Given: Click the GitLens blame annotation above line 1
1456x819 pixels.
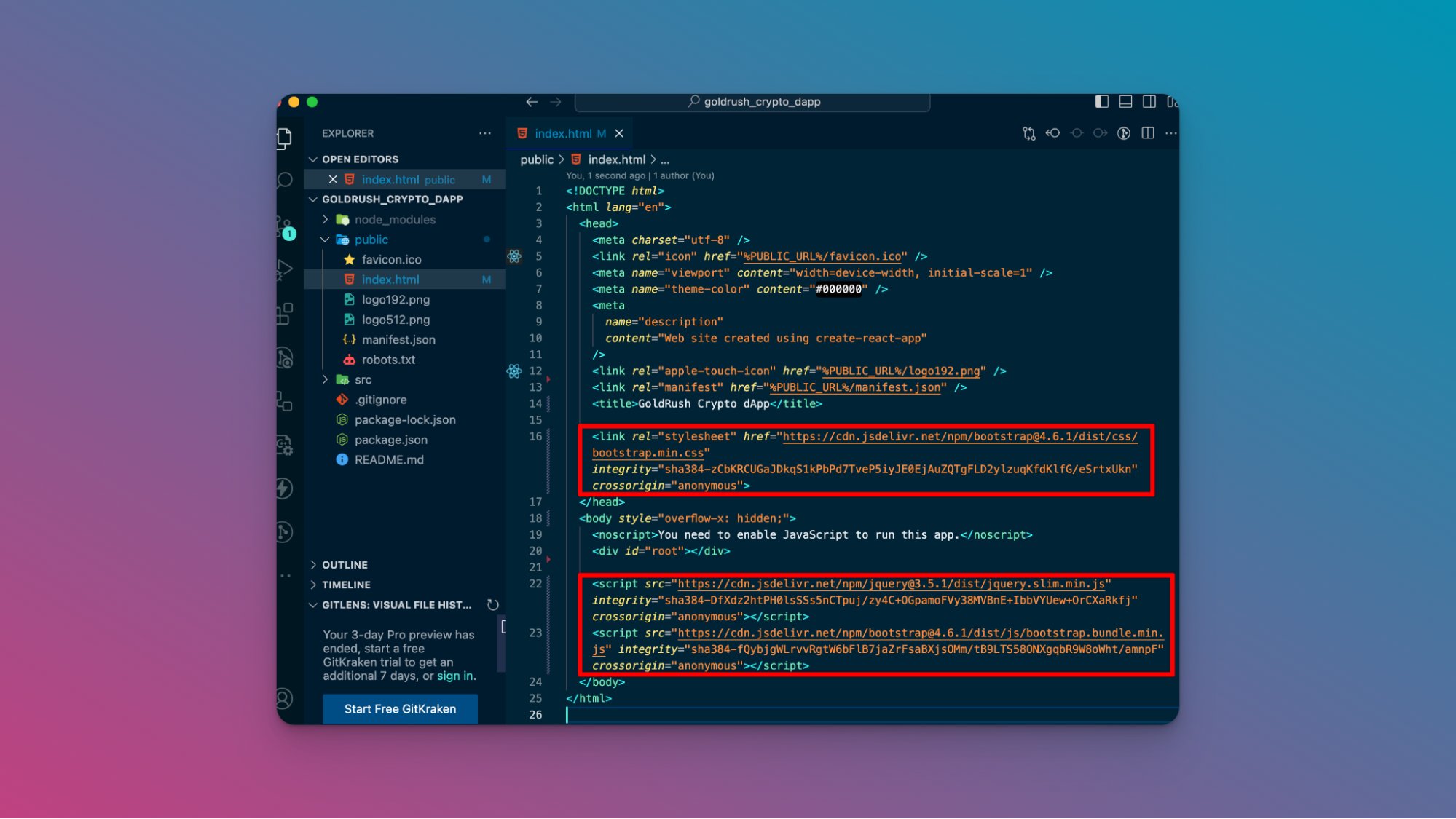Looking at the screenshot, I should [x=640, y=175].
